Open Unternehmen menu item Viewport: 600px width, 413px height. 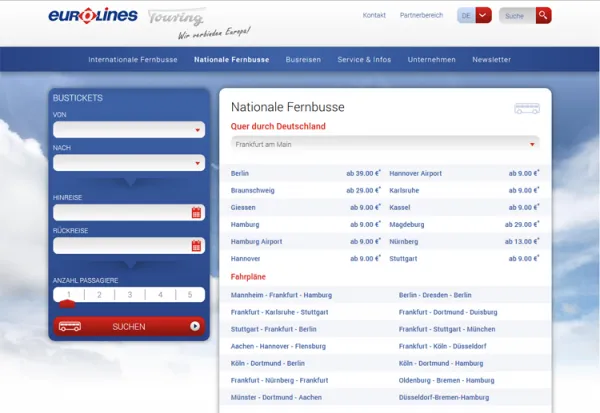(432, 60)
